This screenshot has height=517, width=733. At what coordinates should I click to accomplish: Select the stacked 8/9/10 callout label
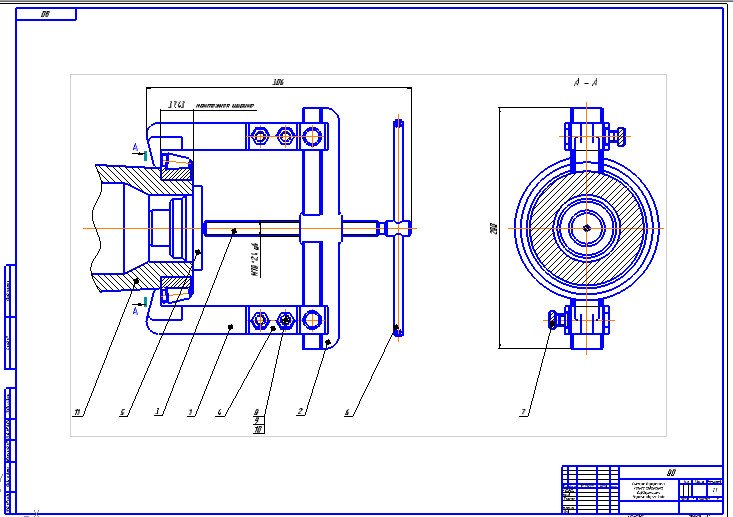257,419
